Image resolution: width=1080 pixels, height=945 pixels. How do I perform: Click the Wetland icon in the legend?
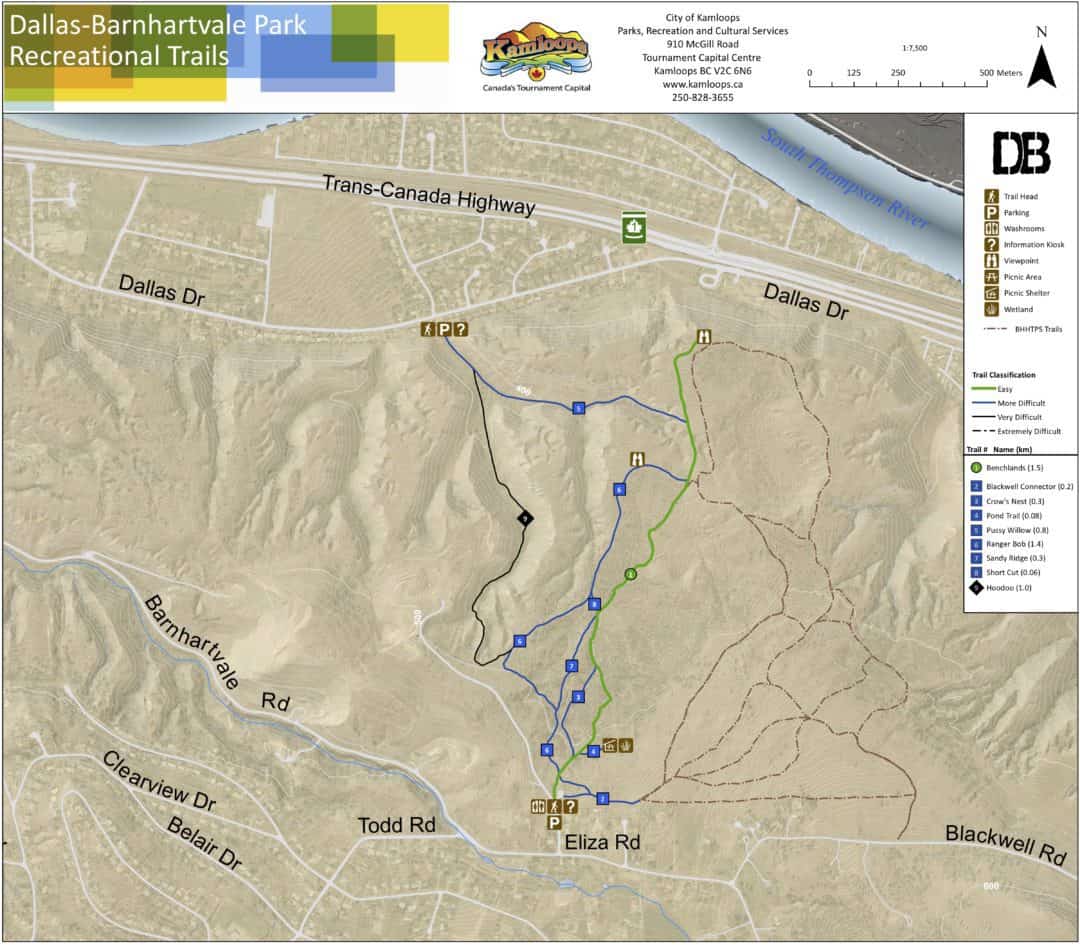992,310
